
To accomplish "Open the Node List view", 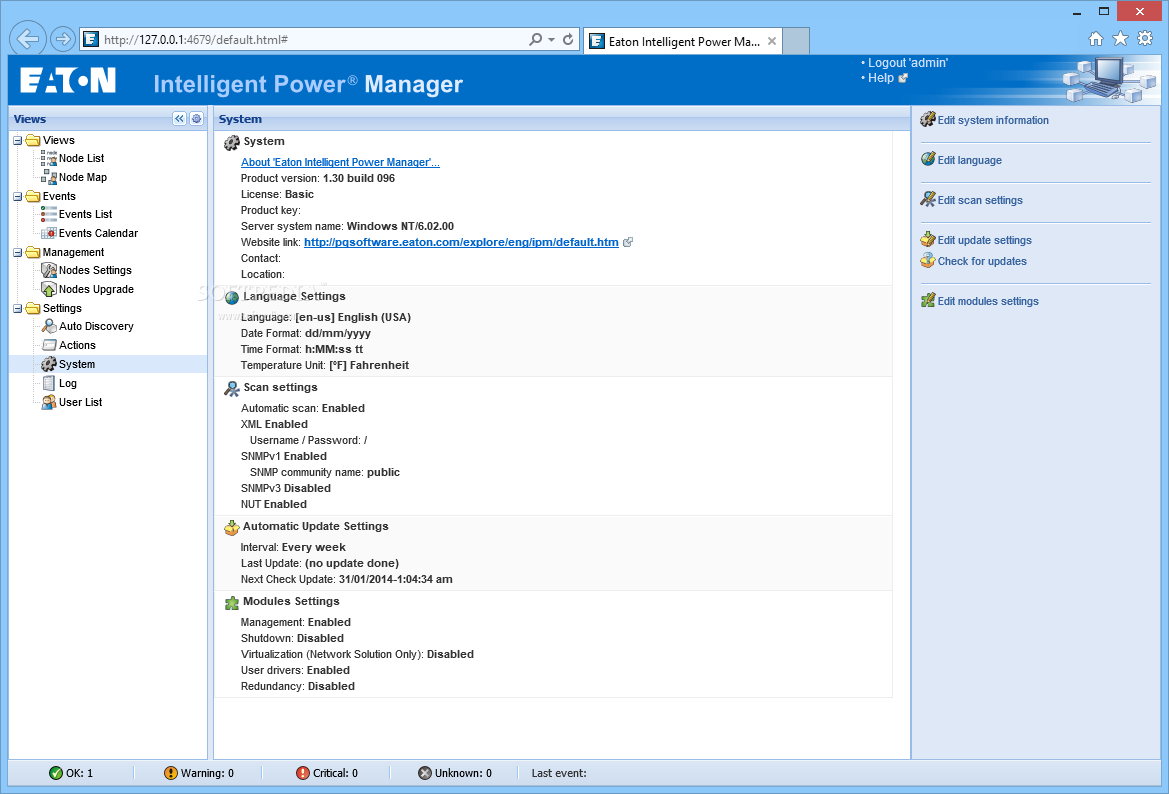I will click(81, 158).
